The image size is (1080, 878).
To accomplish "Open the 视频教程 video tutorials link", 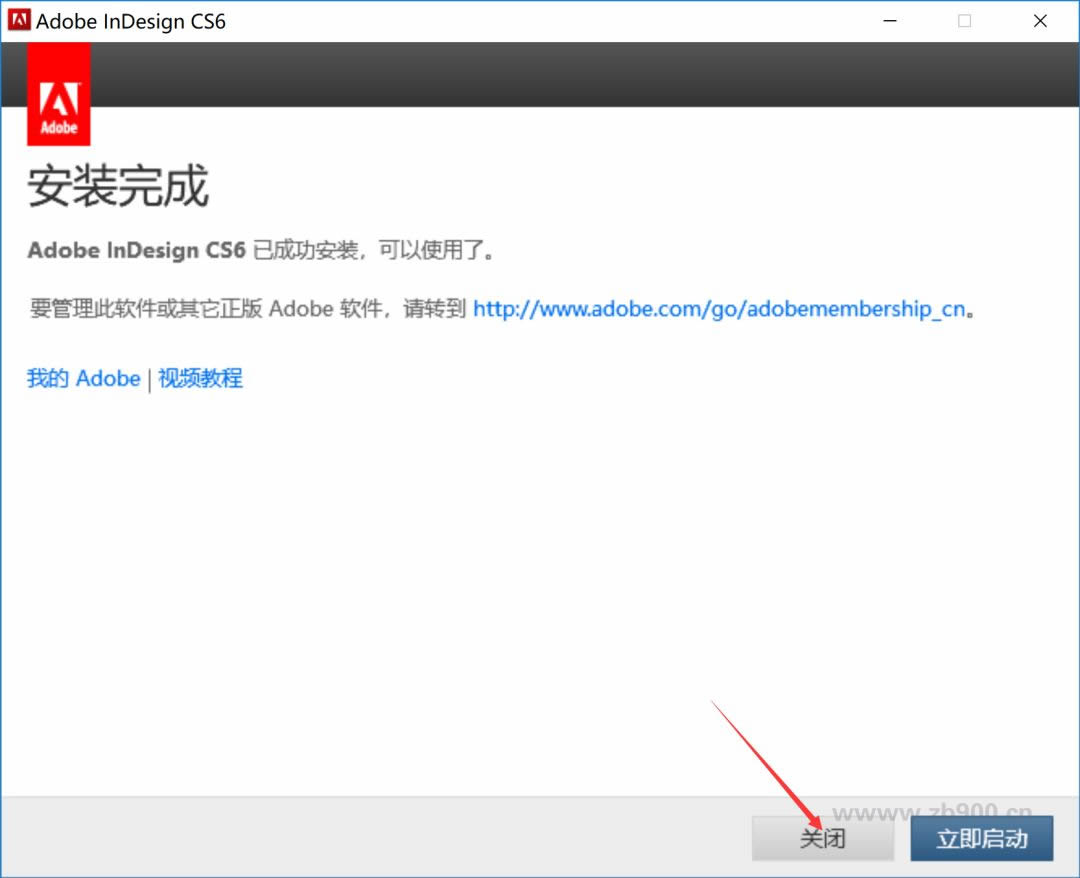I will pyautogui.click(x=200, y=379).
